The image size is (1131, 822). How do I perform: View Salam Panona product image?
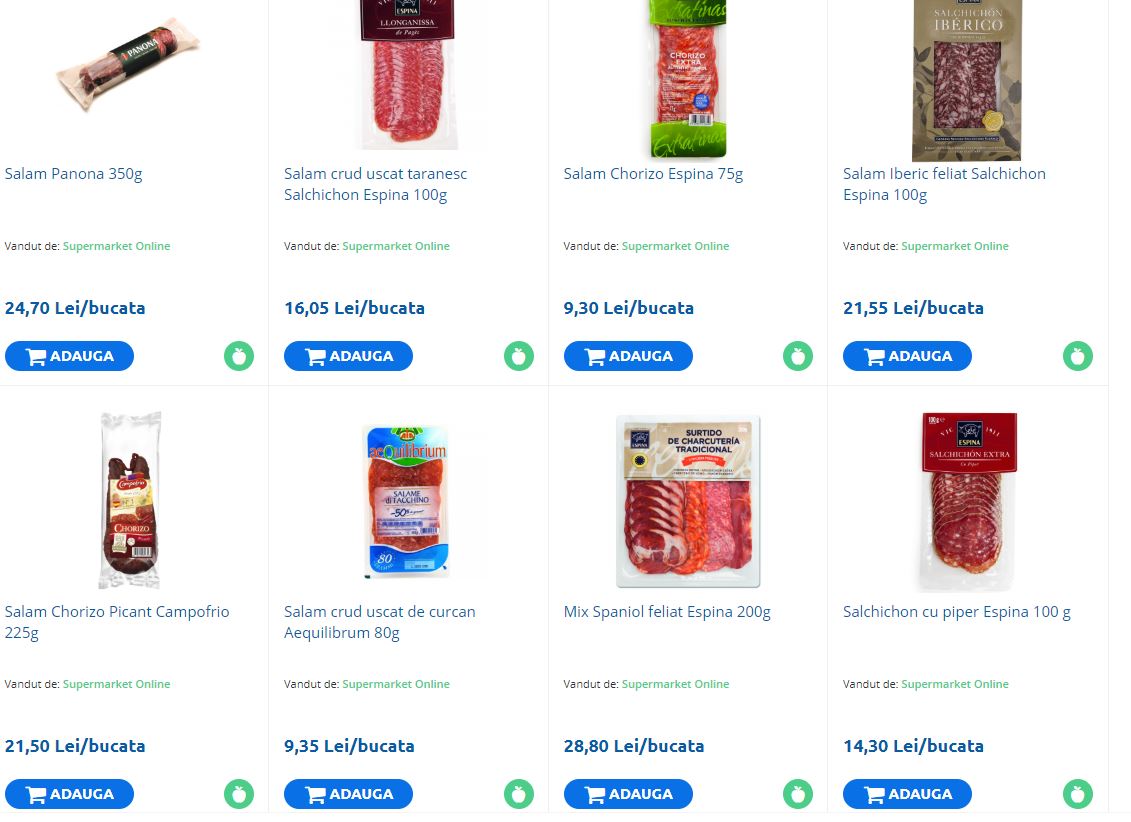click(128, 65)
